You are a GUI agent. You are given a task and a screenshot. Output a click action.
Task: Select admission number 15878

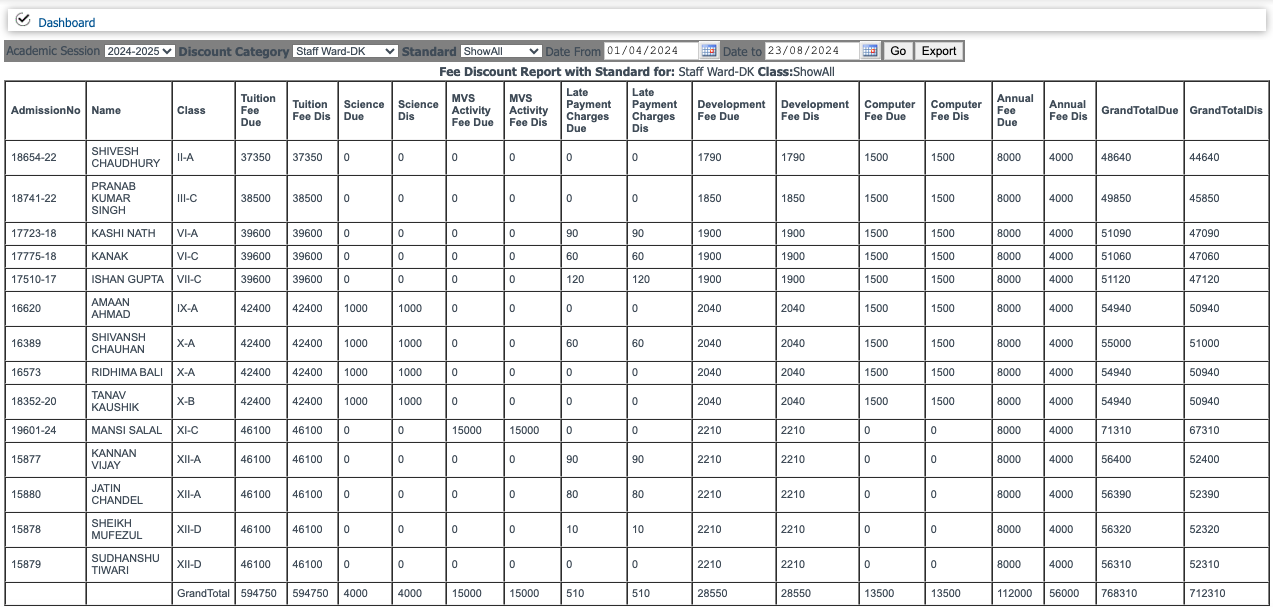(26, 529)
